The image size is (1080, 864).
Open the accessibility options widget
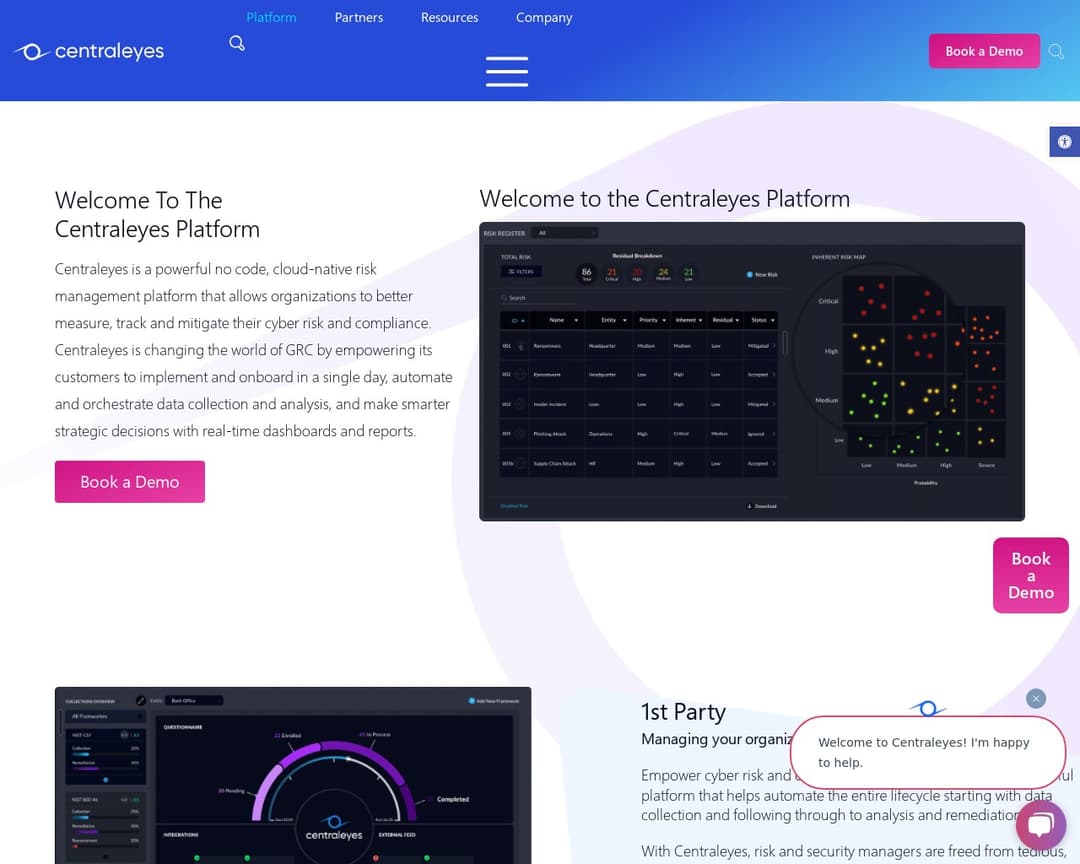[x=1065, y=142]
